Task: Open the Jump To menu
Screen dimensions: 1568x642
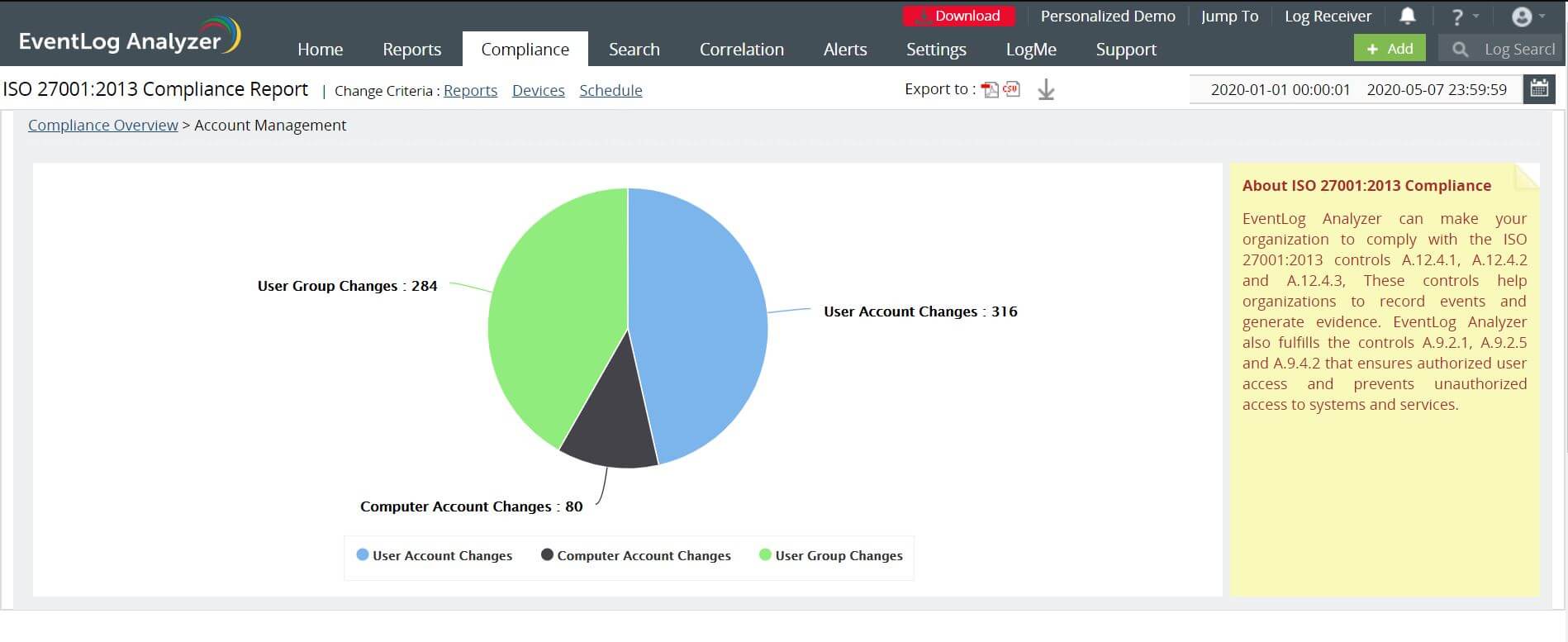Action: click(x=1229, y=16)
